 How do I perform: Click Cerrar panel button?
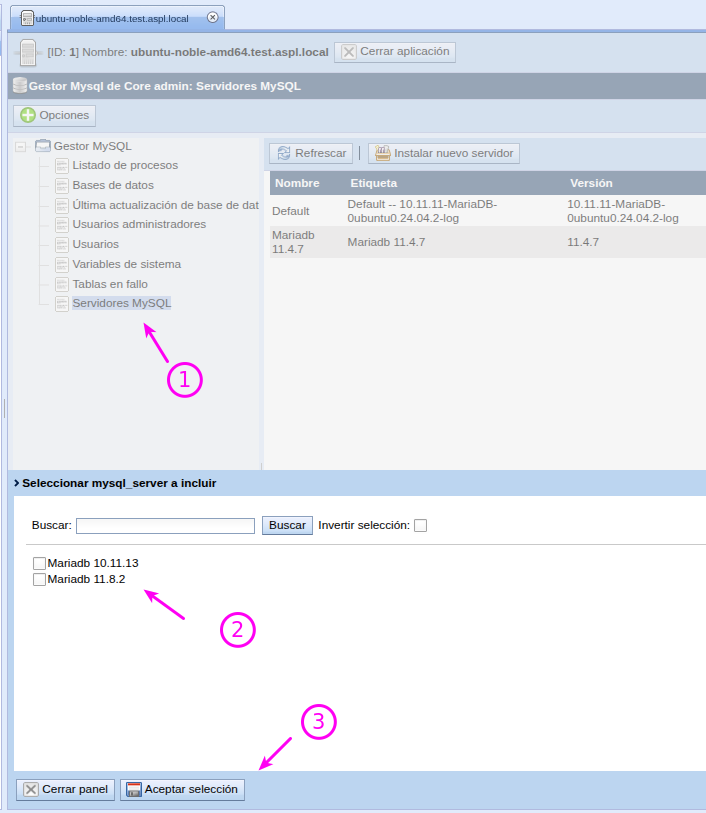(65, 790)
